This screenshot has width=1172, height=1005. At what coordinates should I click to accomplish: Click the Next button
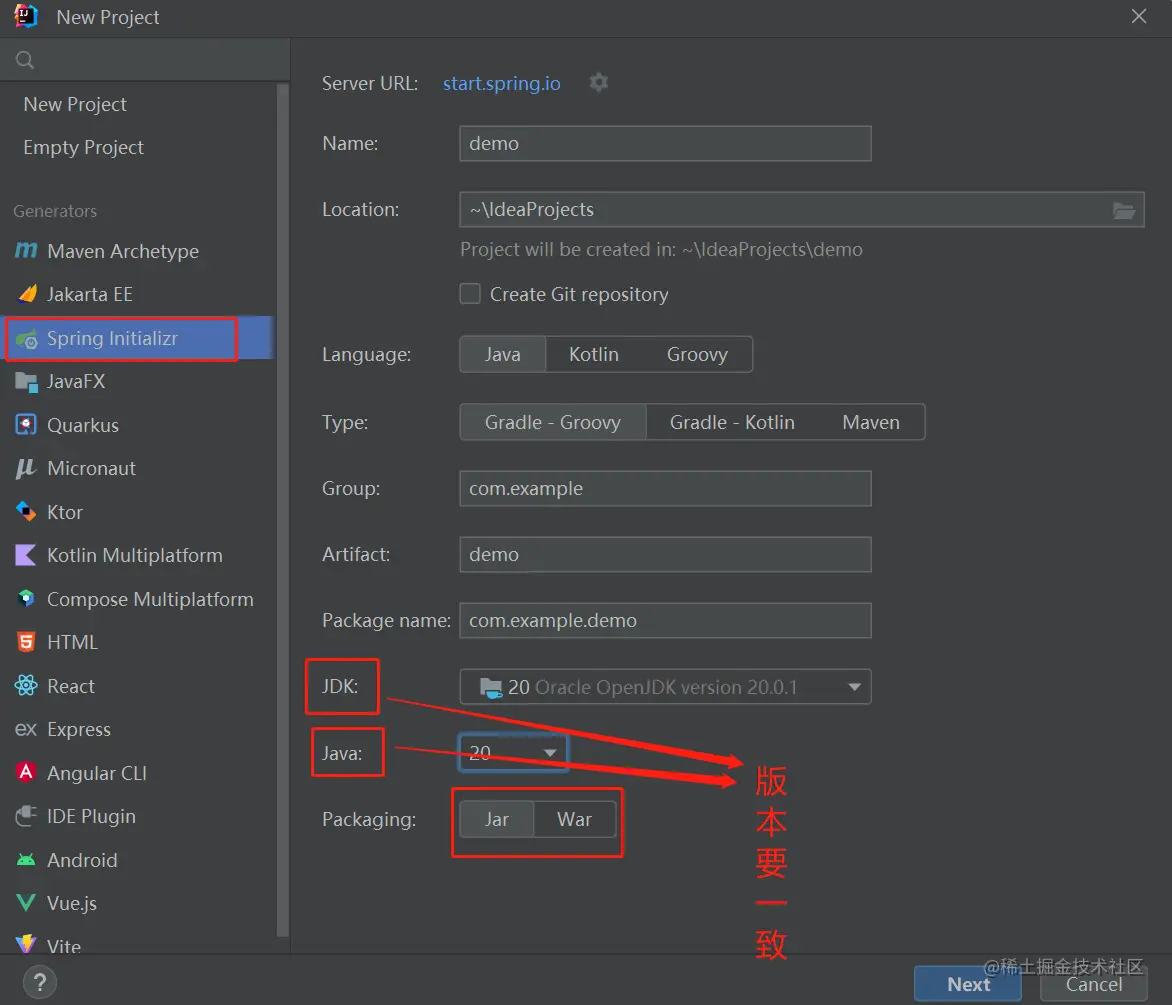pos(968,984)
